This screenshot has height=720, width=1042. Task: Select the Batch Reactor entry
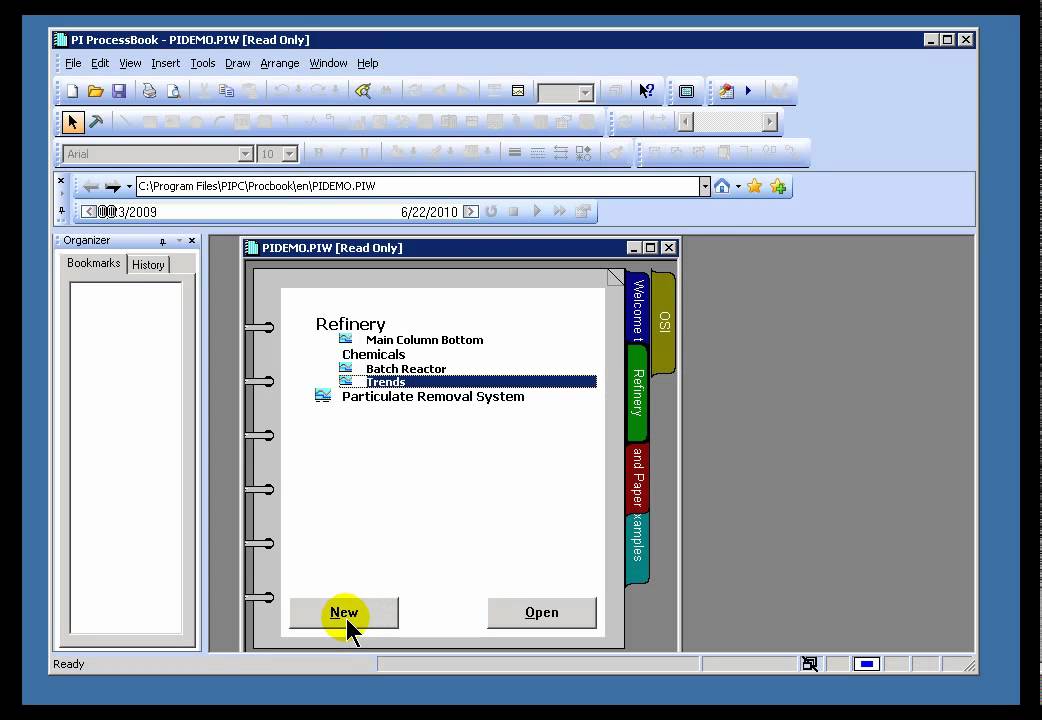click(x=405, y=368)
